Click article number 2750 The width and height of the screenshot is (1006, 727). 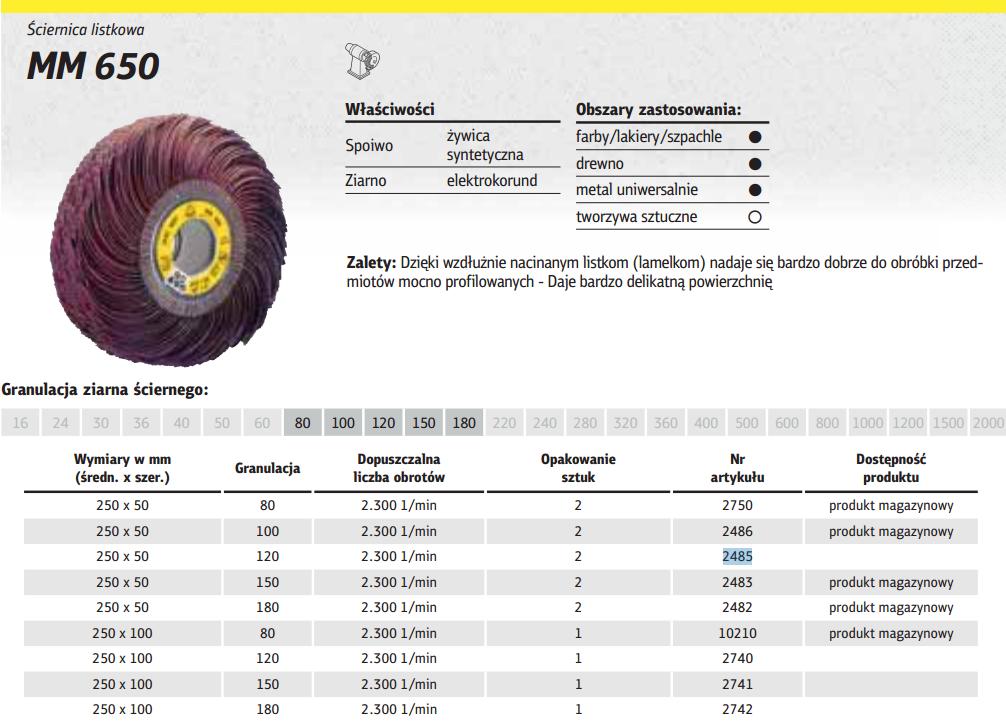click(737, 506)
